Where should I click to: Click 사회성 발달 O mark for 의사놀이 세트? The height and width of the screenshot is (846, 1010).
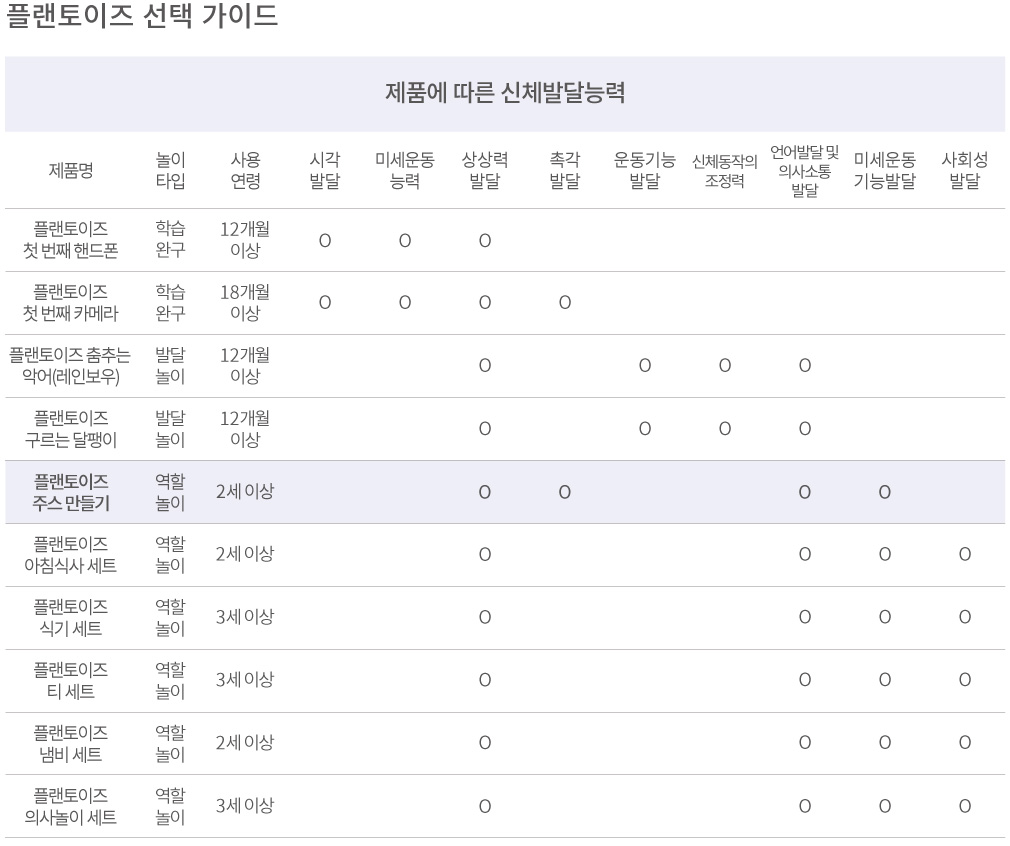pyautogui.click(x=964, y=806)
